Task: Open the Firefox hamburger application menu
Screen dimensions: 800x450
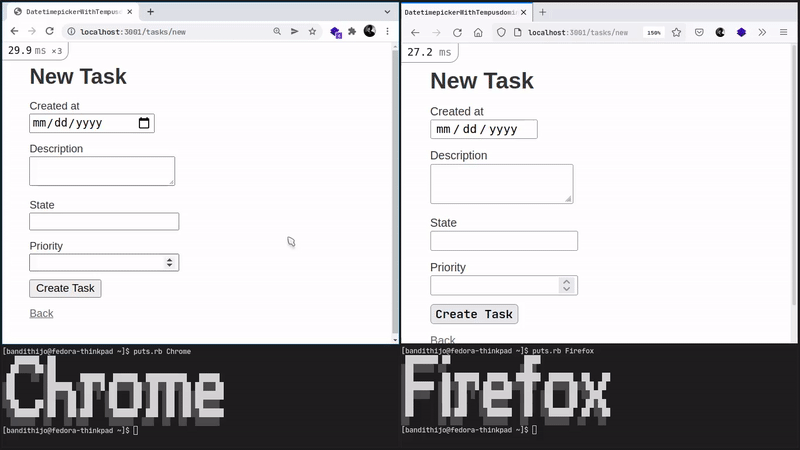Action: point(784,32)
